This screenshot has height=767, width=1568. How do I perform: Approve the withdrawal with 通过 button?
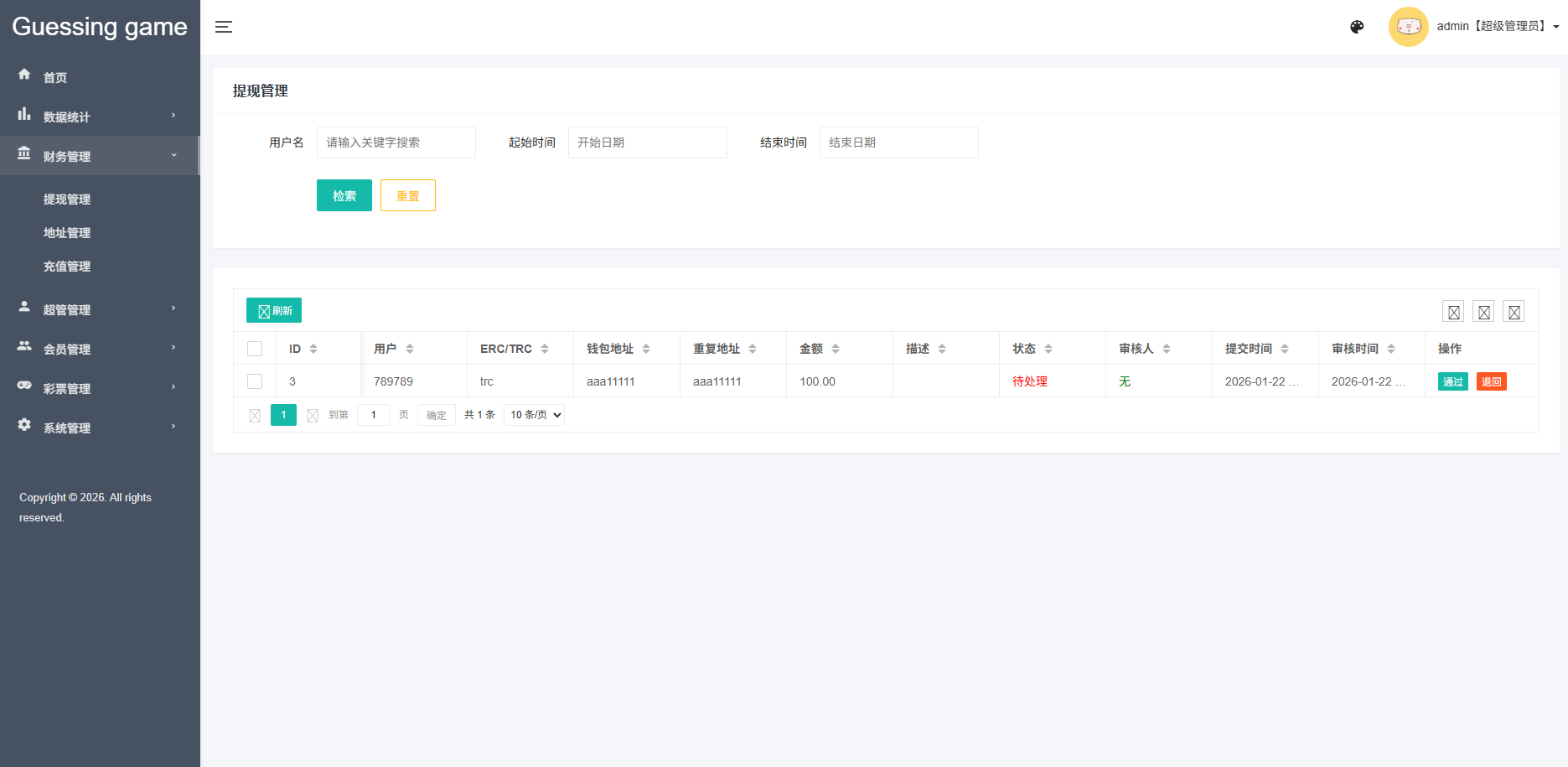coord(1452,381)
